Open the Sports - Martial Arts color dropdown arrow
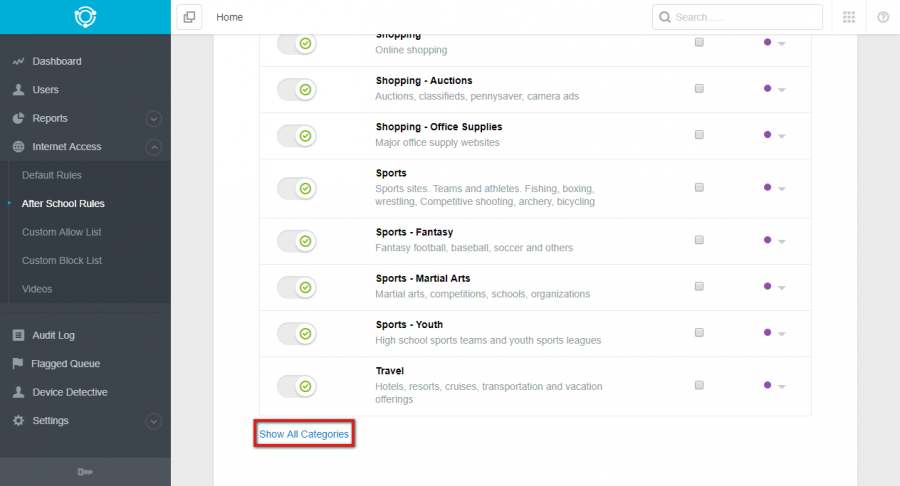Viewport: 900px width, 486px height. click(781, 287)
